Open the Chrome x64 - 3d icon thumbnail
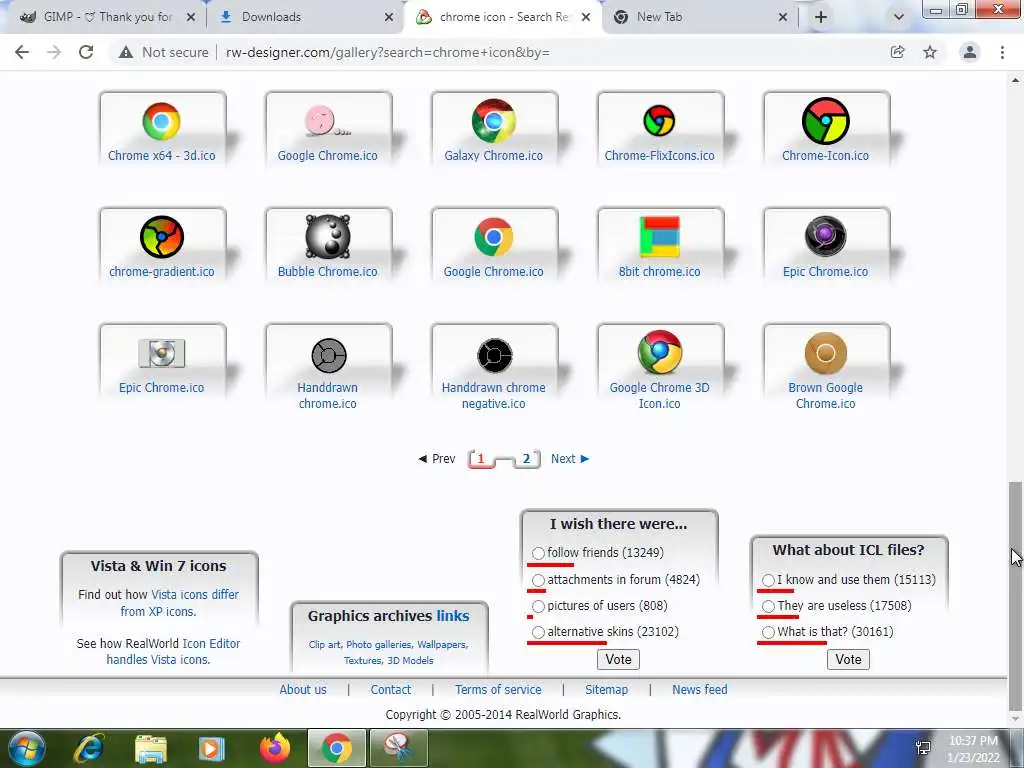Image resolution: width=1024 pixels, height=768 pixels. pos(161,121)
